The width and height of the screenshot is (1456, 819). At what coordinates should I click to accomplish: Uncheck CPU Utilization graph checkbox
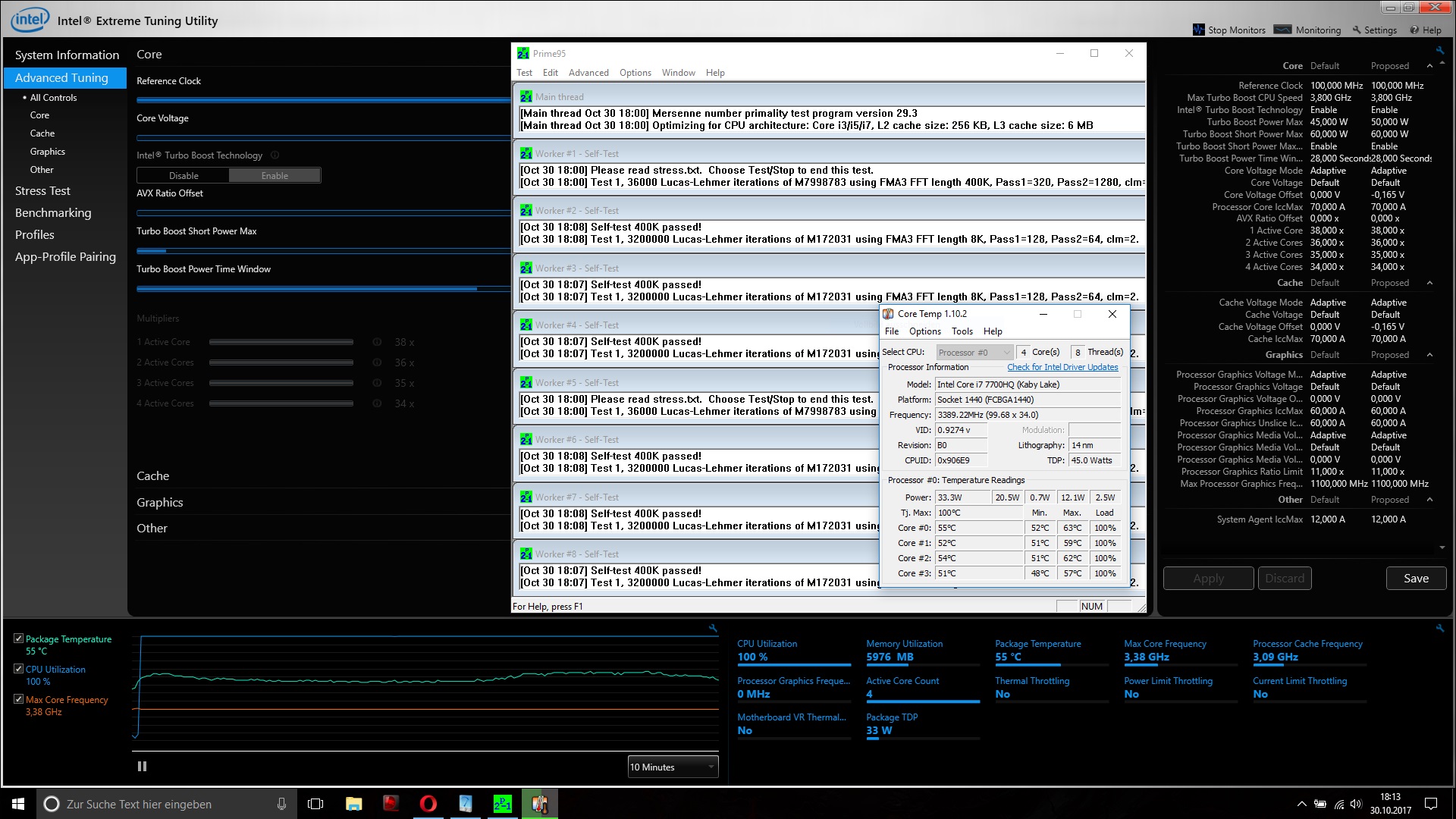tap(19, 669)
